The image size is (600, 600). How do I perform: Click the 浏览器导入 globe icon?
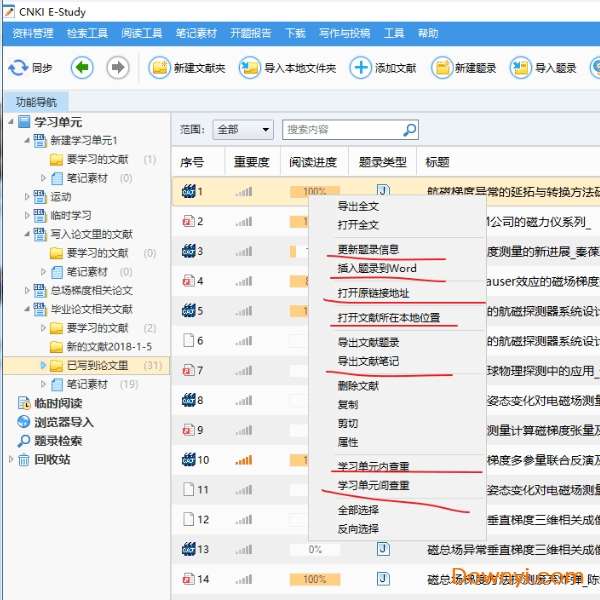(24, 422)
